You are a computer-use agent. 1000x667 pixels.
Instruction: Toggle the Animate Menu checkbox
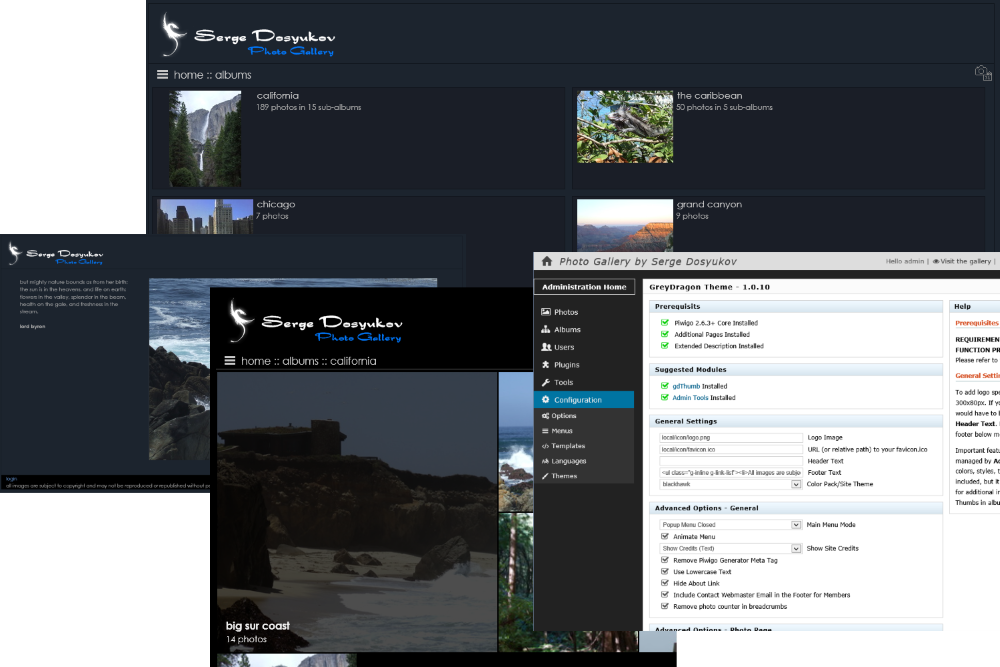pos(665,537)
